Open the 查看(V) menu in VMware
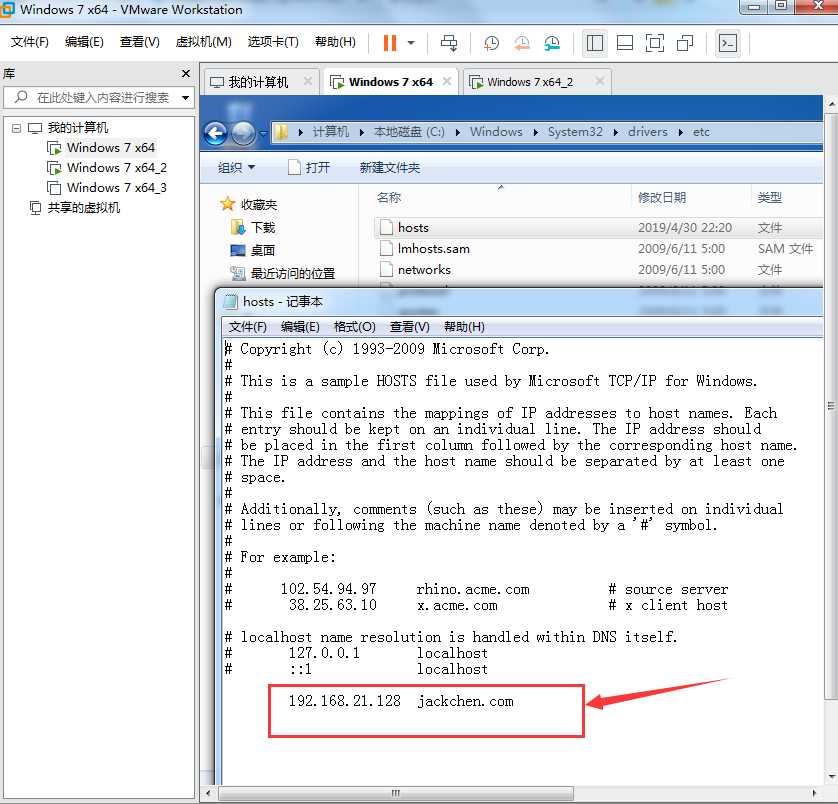This screenshot has height=804, width=838. coord(139,42)
